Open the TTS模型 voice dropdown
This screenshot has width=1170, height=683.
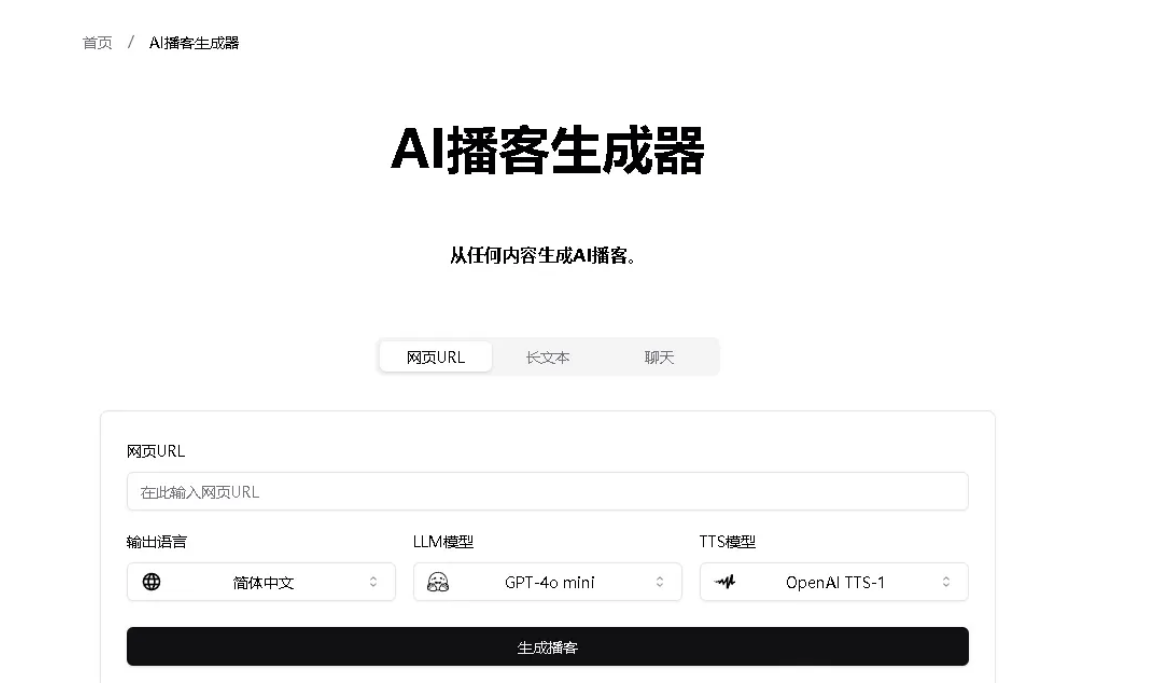[833, 581]
